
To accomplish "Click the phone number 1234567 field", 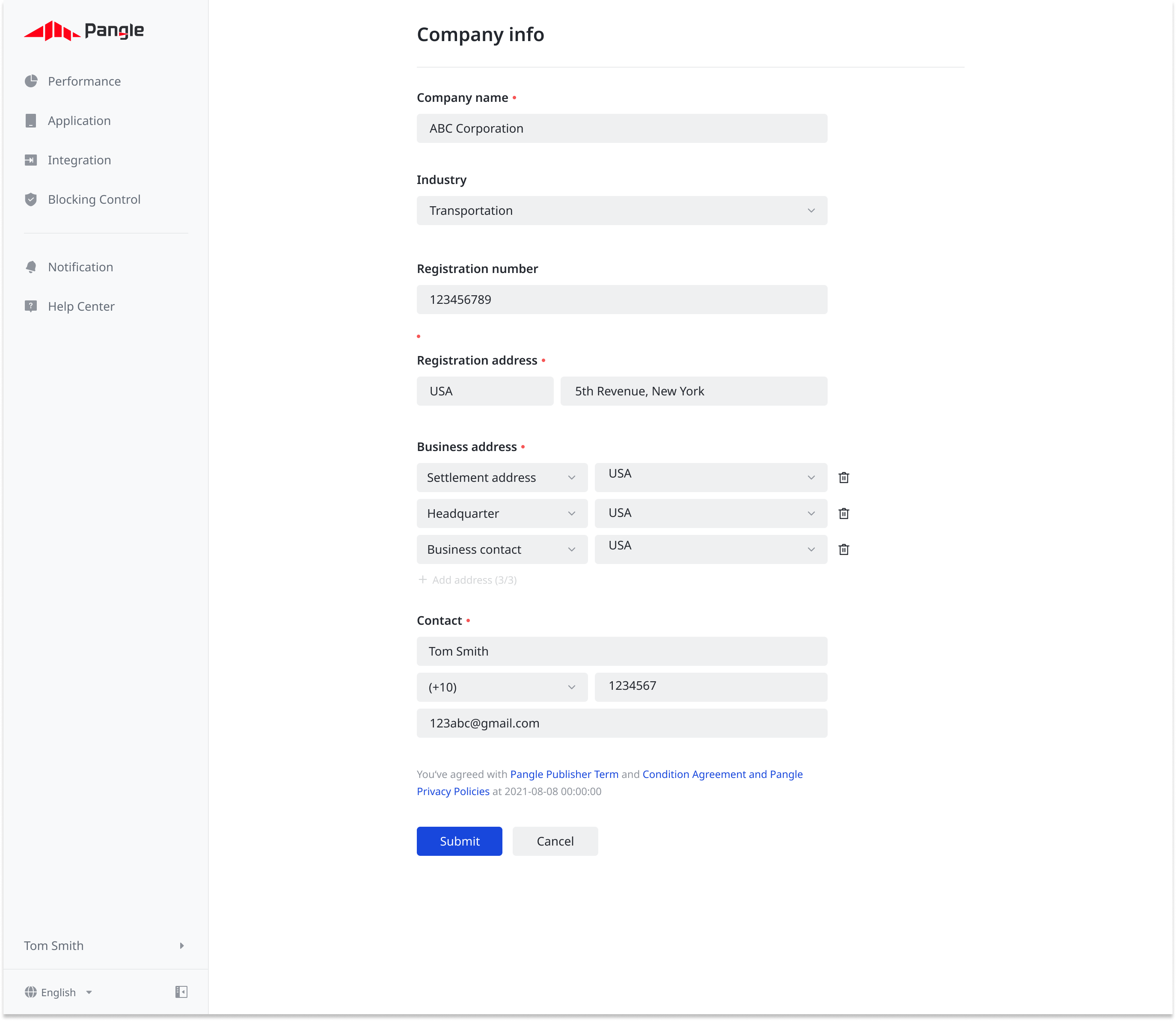I will 710,687.
